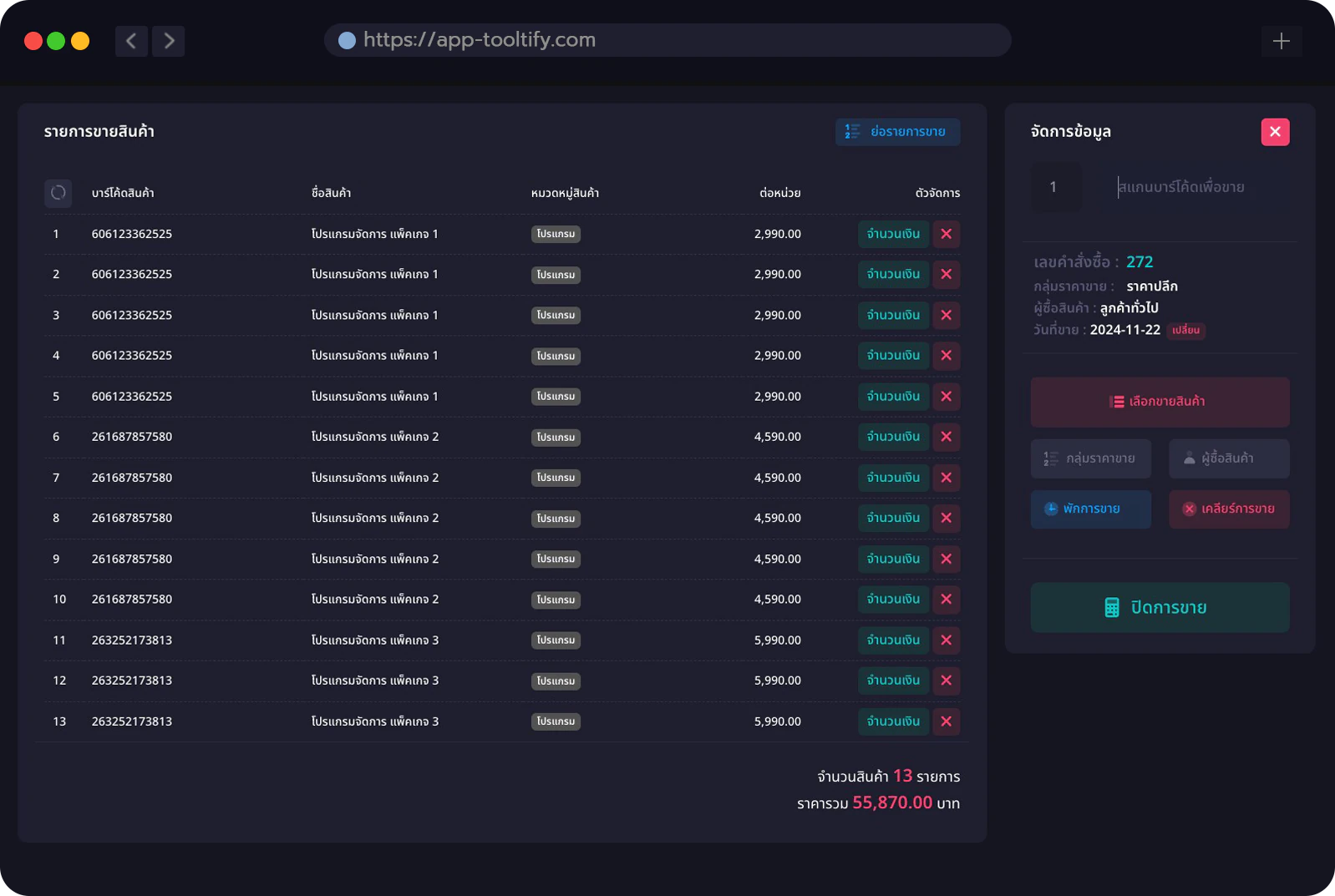Open a new tab with plus icon
The width and height of the screenshot is (1335, 896).
[1282, 41]
